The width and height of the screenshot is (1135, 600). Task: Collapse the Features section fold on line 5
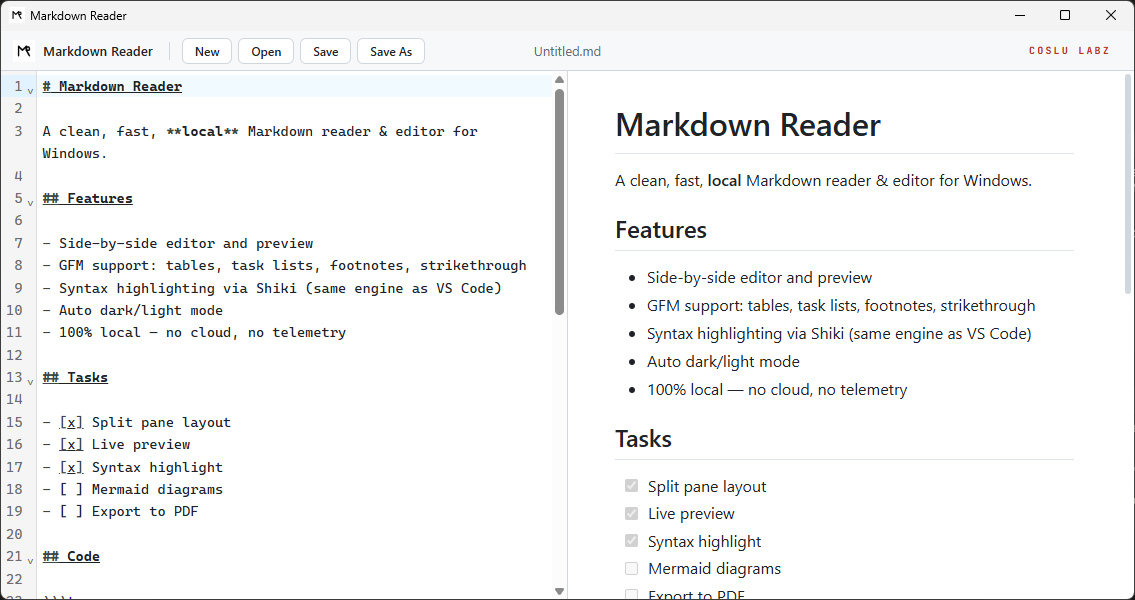[x=30, y=202]
